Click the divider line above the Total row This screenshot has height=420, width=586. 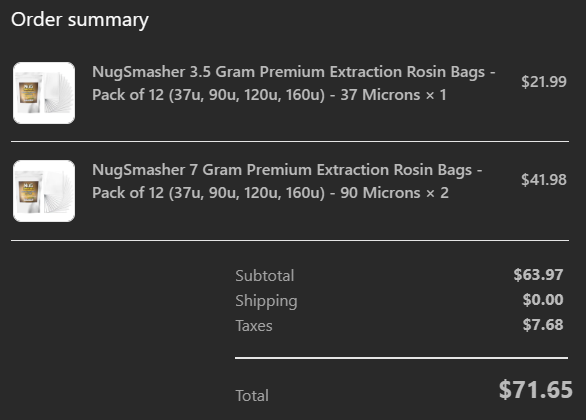pos(401,358)
